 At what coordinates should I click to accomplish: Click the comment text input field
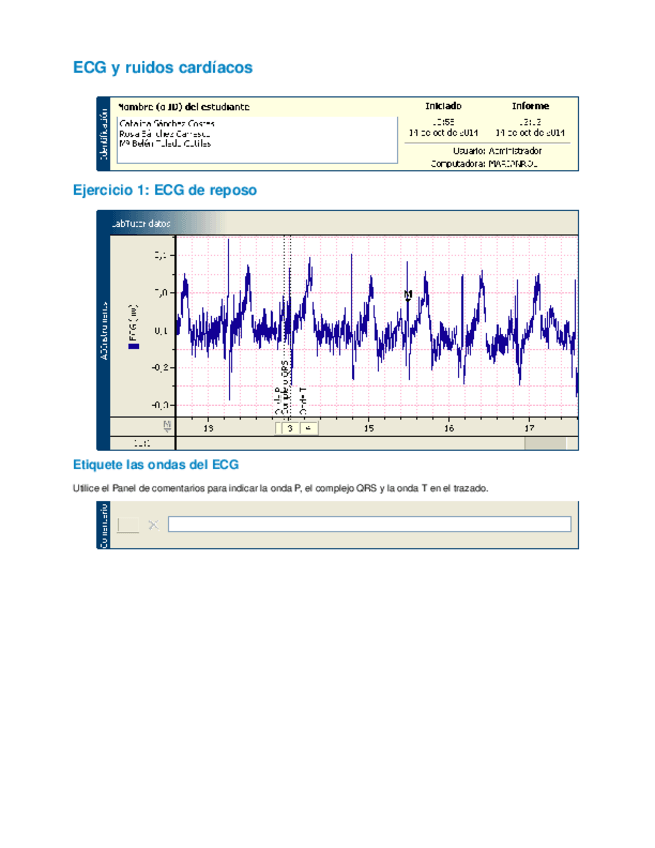point(369,524)
